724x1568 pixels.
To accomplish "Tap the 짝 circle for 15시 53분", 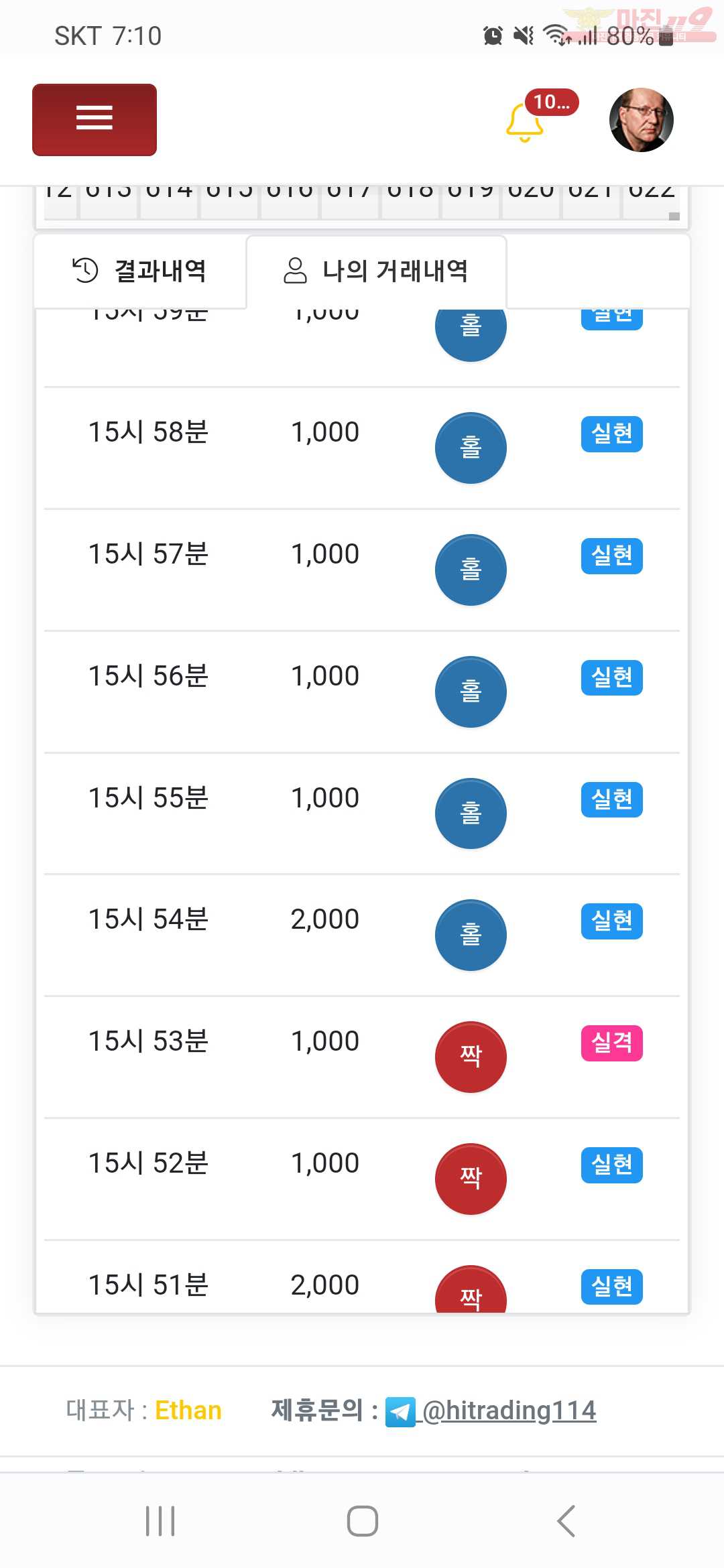I will (x=471, y=1057).
